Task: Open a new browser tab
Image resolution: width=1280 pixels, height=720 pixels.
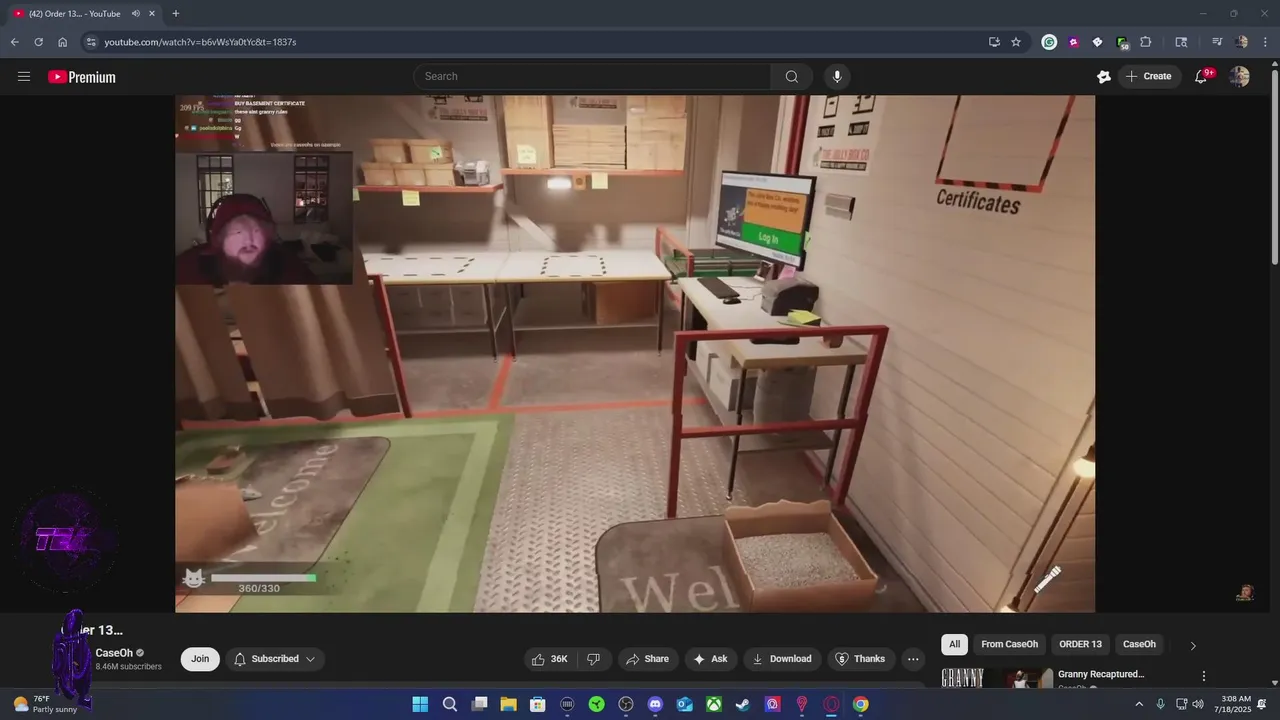Action: pos(176,13)
